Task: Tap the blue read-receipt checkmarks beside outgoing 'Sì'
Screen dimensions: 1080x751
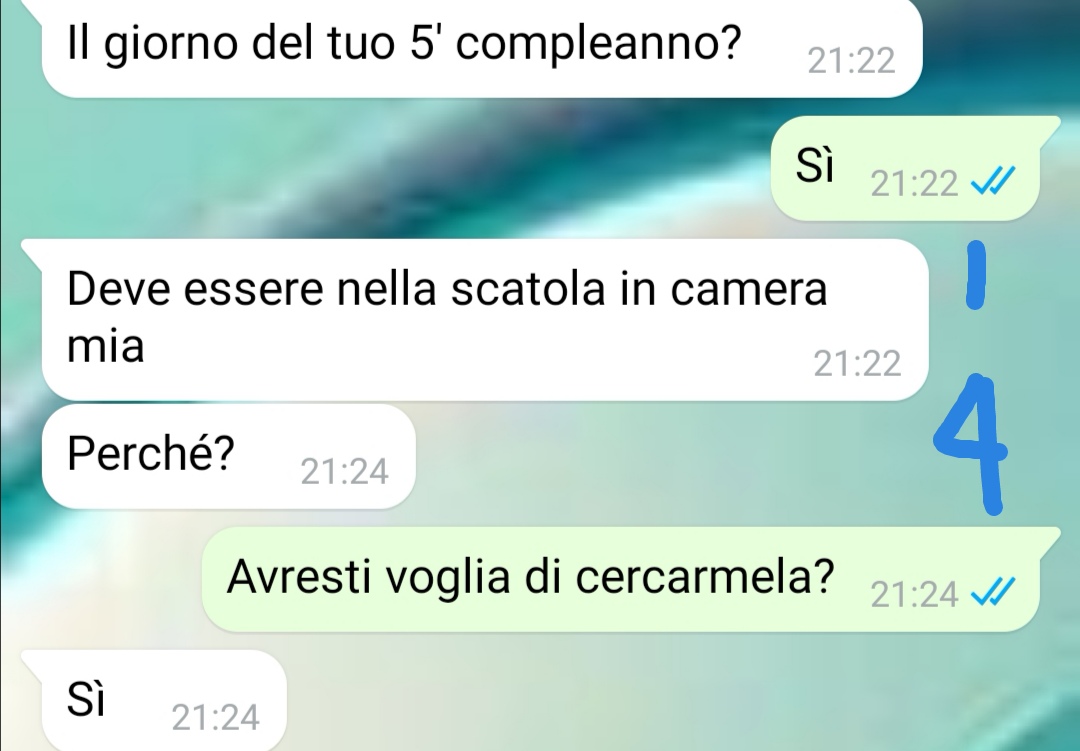Action: click(x=993, y=183)
